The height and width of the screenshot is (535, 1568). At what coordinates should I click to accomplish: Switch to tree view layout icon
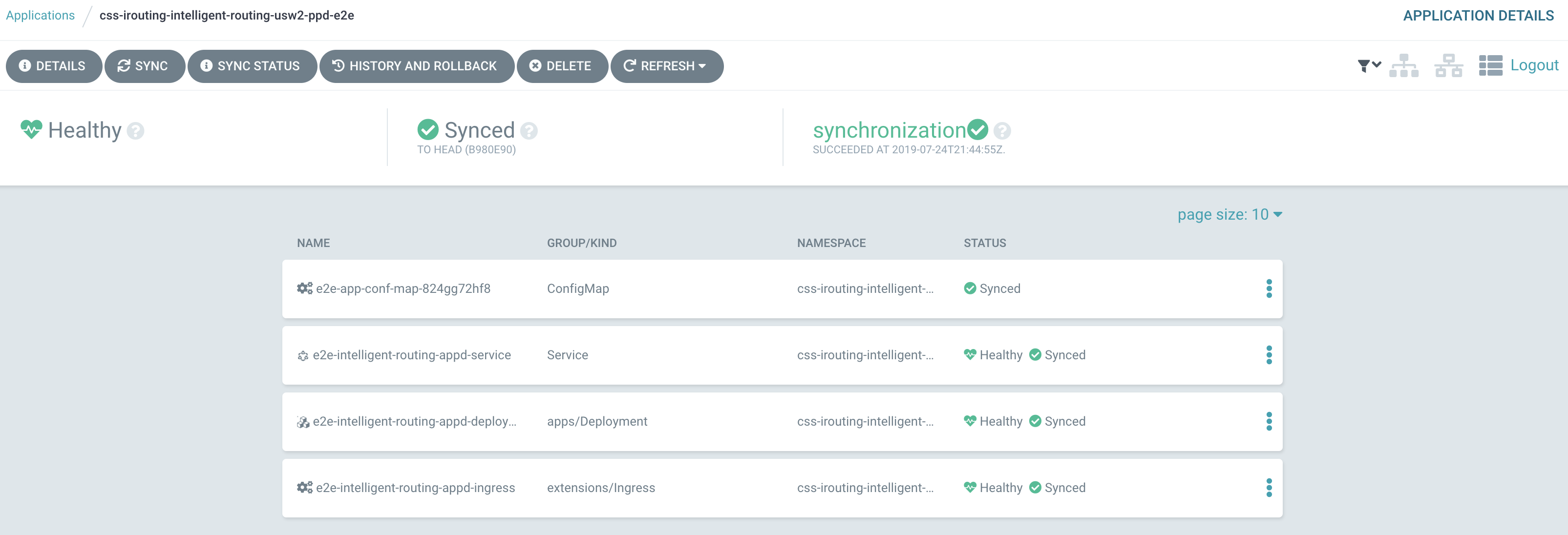coord(1405,65)
